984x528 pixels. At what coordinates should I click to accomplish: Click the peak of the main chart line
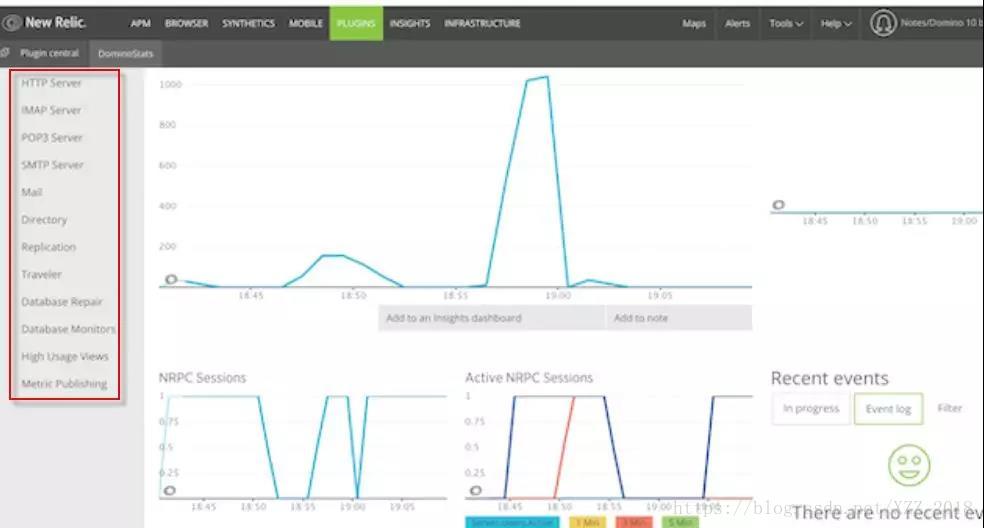(x=547, y=77)
